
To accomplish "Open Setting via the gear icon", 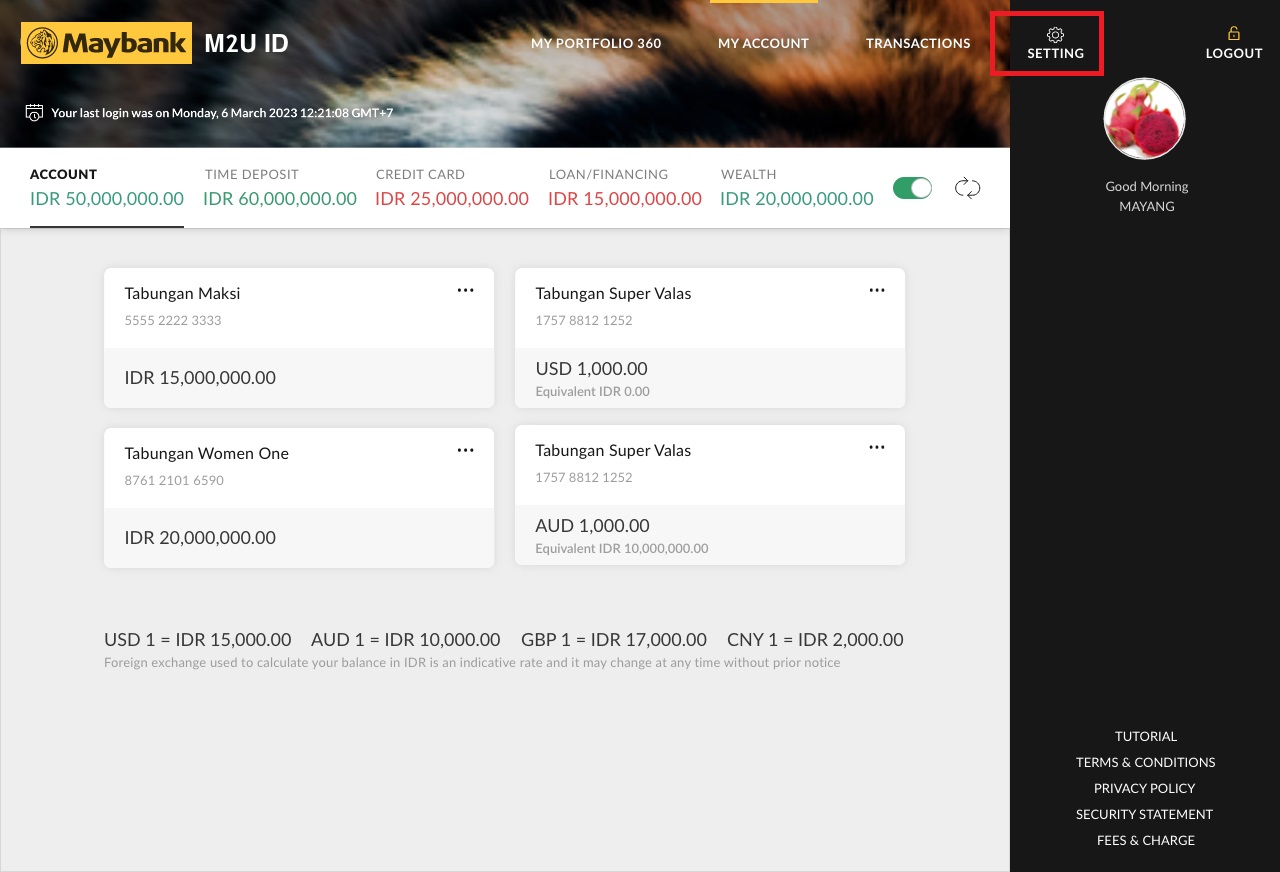I will [x=1055, y=35].
